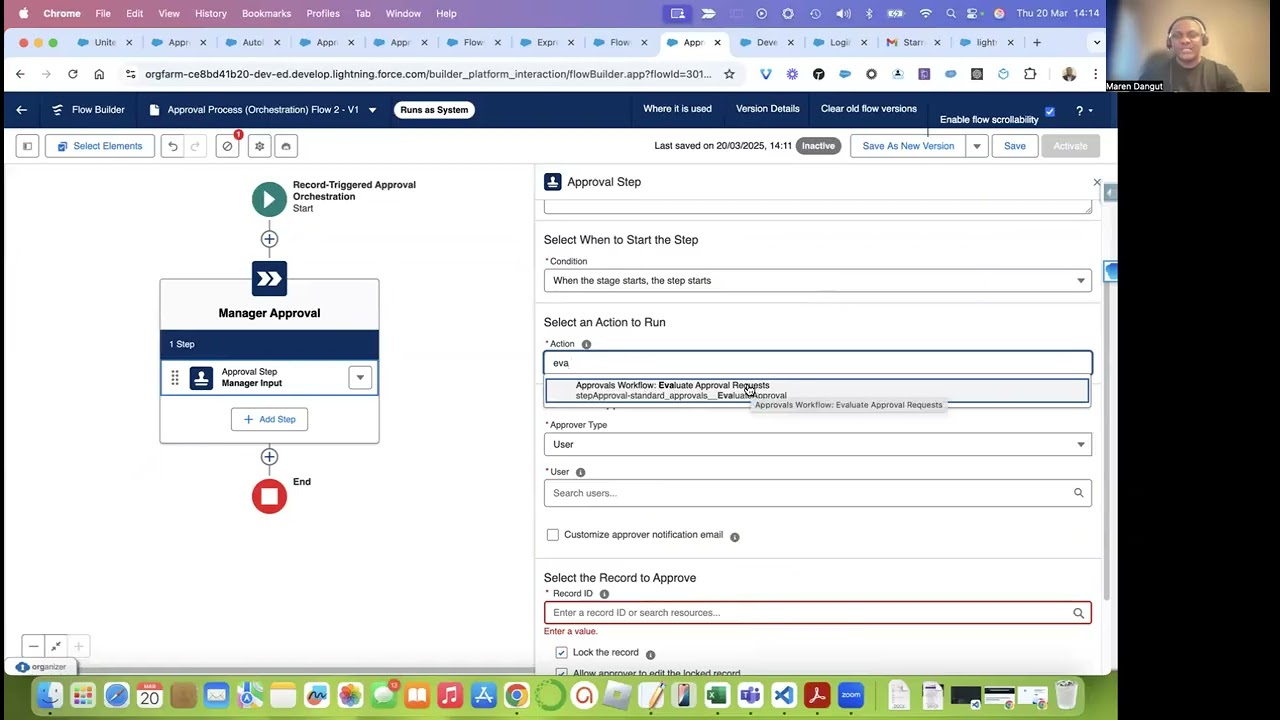Viewport: 1280px width, 720px height.
Task: Add element below Start with plus icon
Action: pyautogui.click(x=269, y=239)
